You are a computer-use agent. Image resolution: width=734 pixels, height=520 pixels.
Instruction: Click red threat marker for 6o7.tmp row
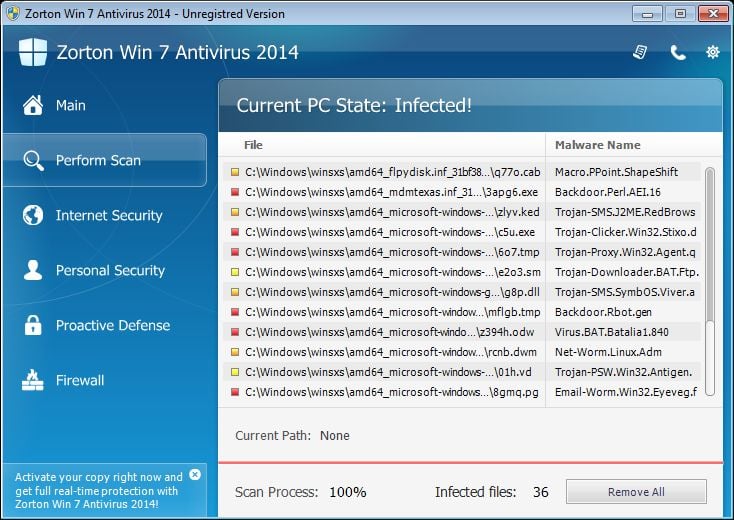pyautogui.click(x=235, y=252)
